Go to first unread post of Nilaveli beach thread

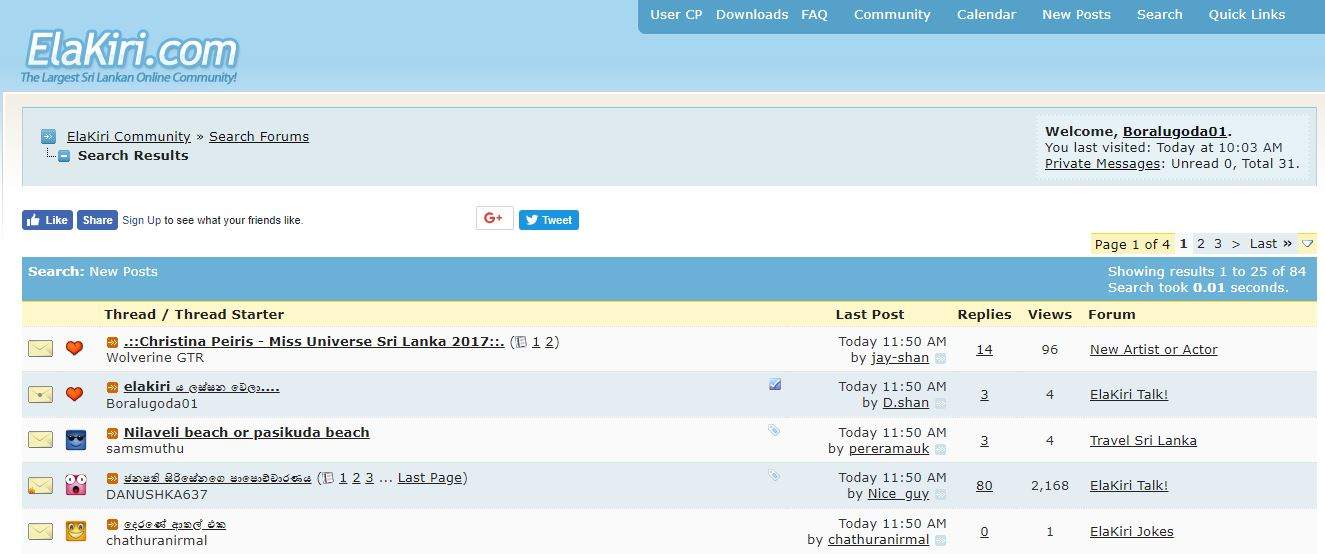click(113, 433)
